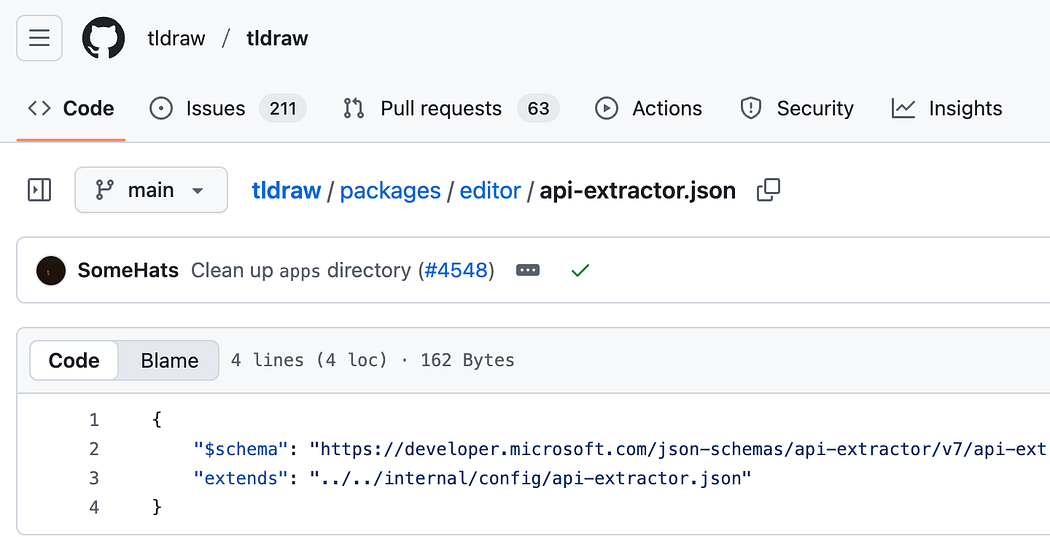Screen dimensions: 1050x537
Task: Click the "../../internal/config/api-extractor.json" value
Action: click(x=530, y=478)
